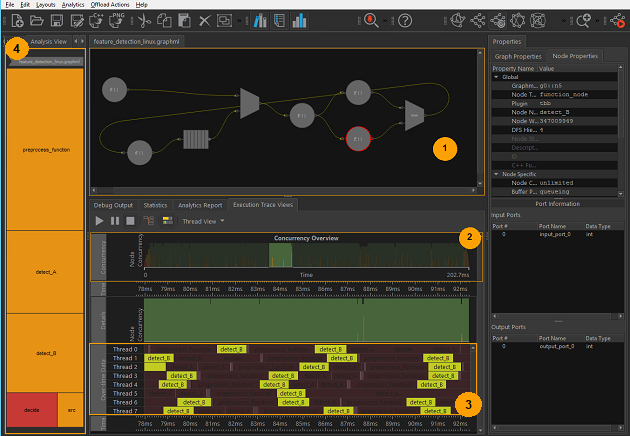Image resolution: width=630 pixels, height=436 pixels.
Task: Click the Help question mark icon
Action: click(405, 20)
